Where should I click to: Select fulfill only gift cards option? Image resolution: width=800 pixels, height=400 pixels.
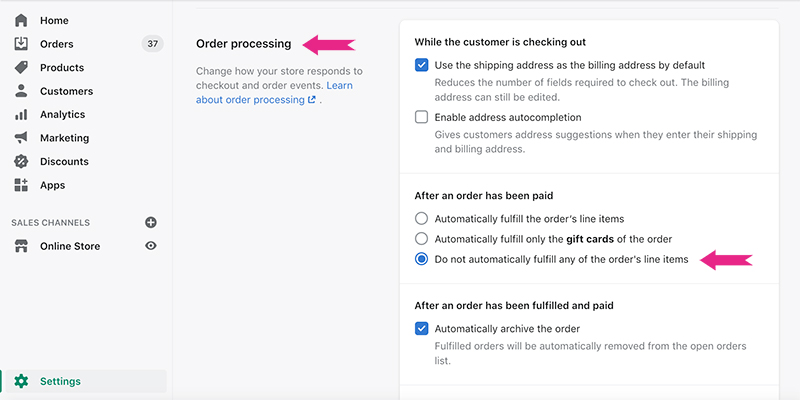pos(421,239)
